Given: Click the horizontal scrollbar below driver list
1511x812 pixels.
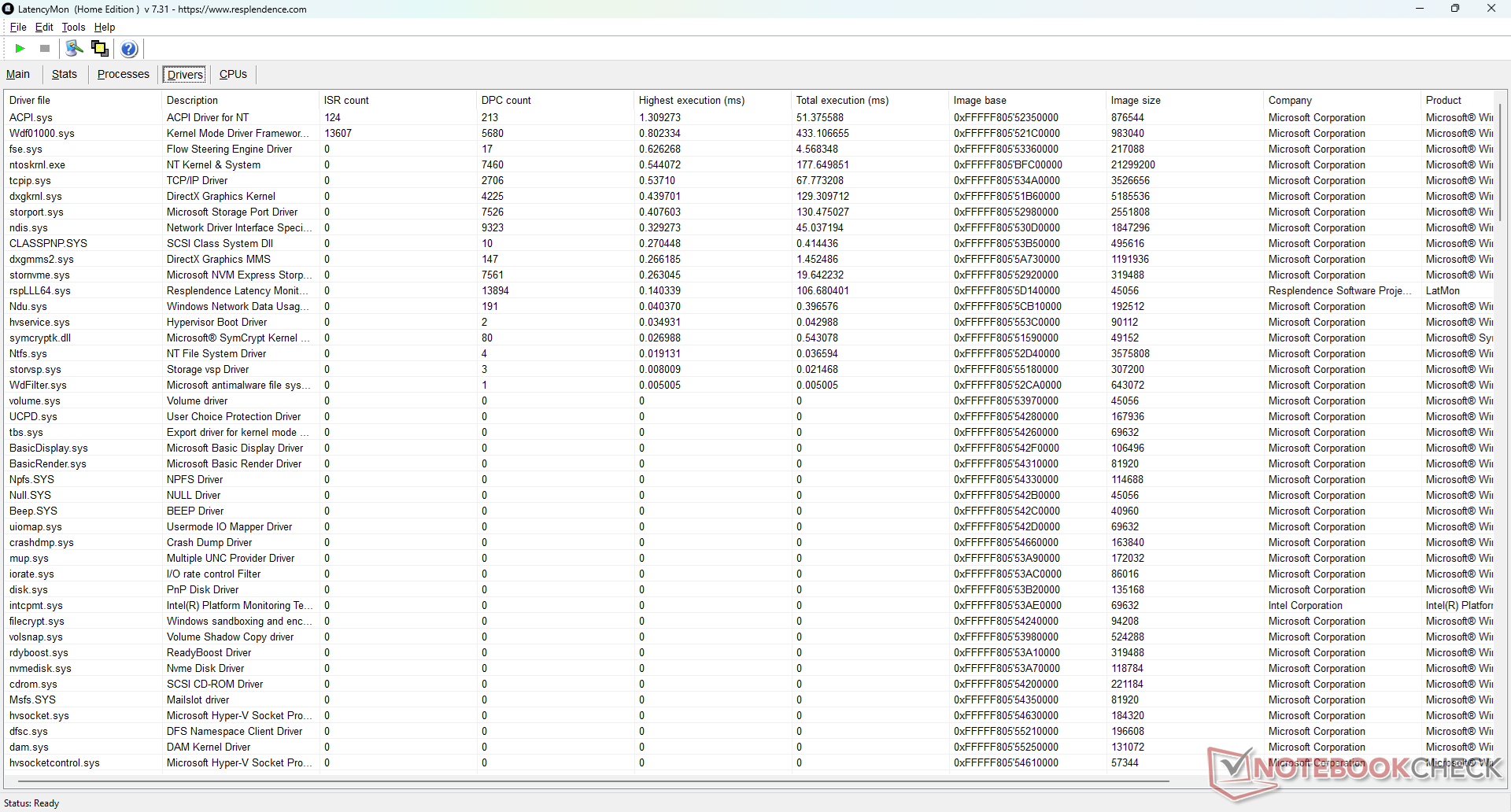Looking at the screenshot, I should pos(590,781).
